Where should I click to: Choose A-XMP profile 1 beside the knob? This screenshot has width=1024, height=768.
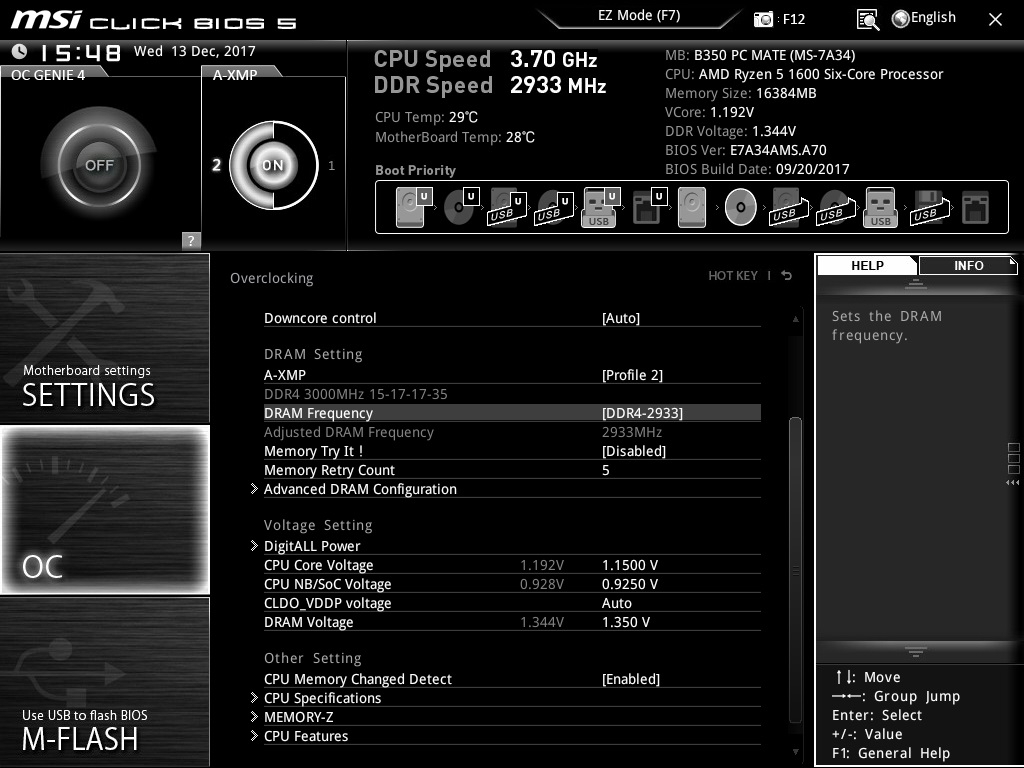[x=332, y=166]
